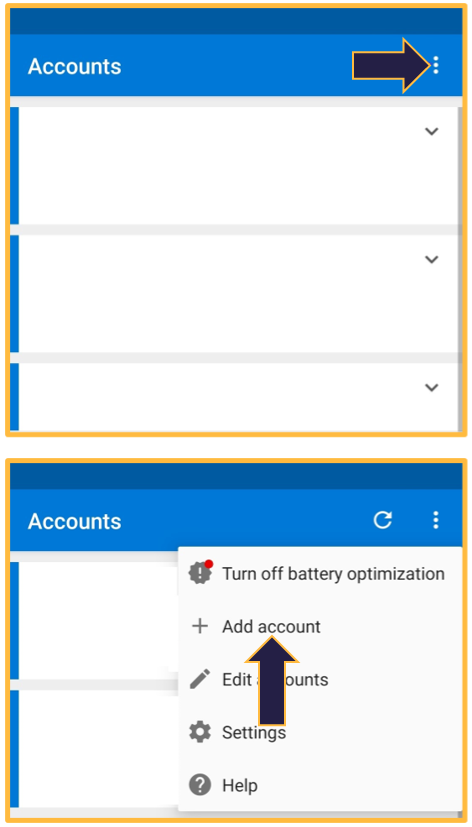Select the Settings menu entry text
This screenshot has width=472, height=827.
point(254,733)
